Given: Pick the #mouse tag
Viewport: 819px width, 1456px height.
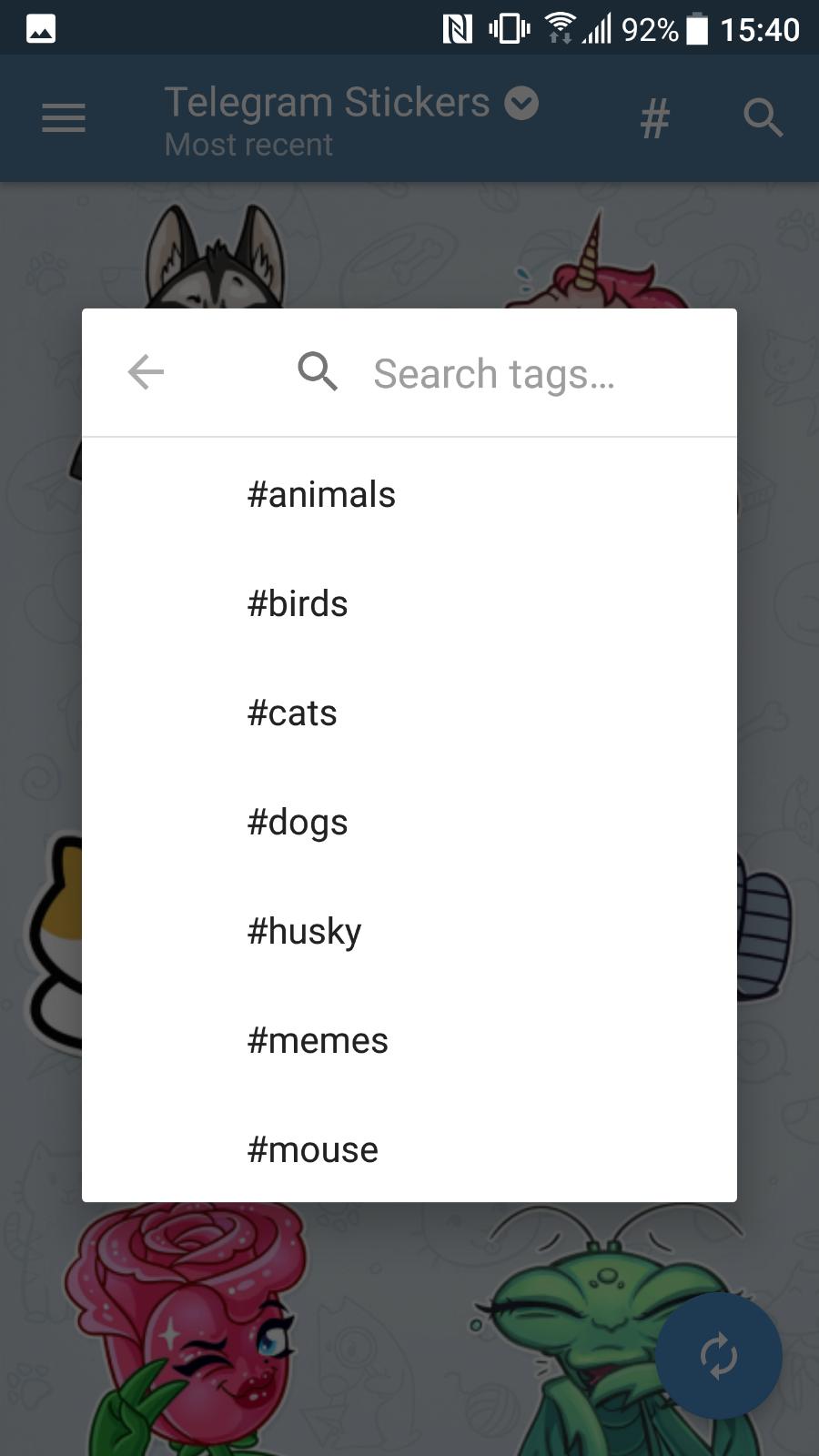Looking at the screenshot, I should (409, 1148).
